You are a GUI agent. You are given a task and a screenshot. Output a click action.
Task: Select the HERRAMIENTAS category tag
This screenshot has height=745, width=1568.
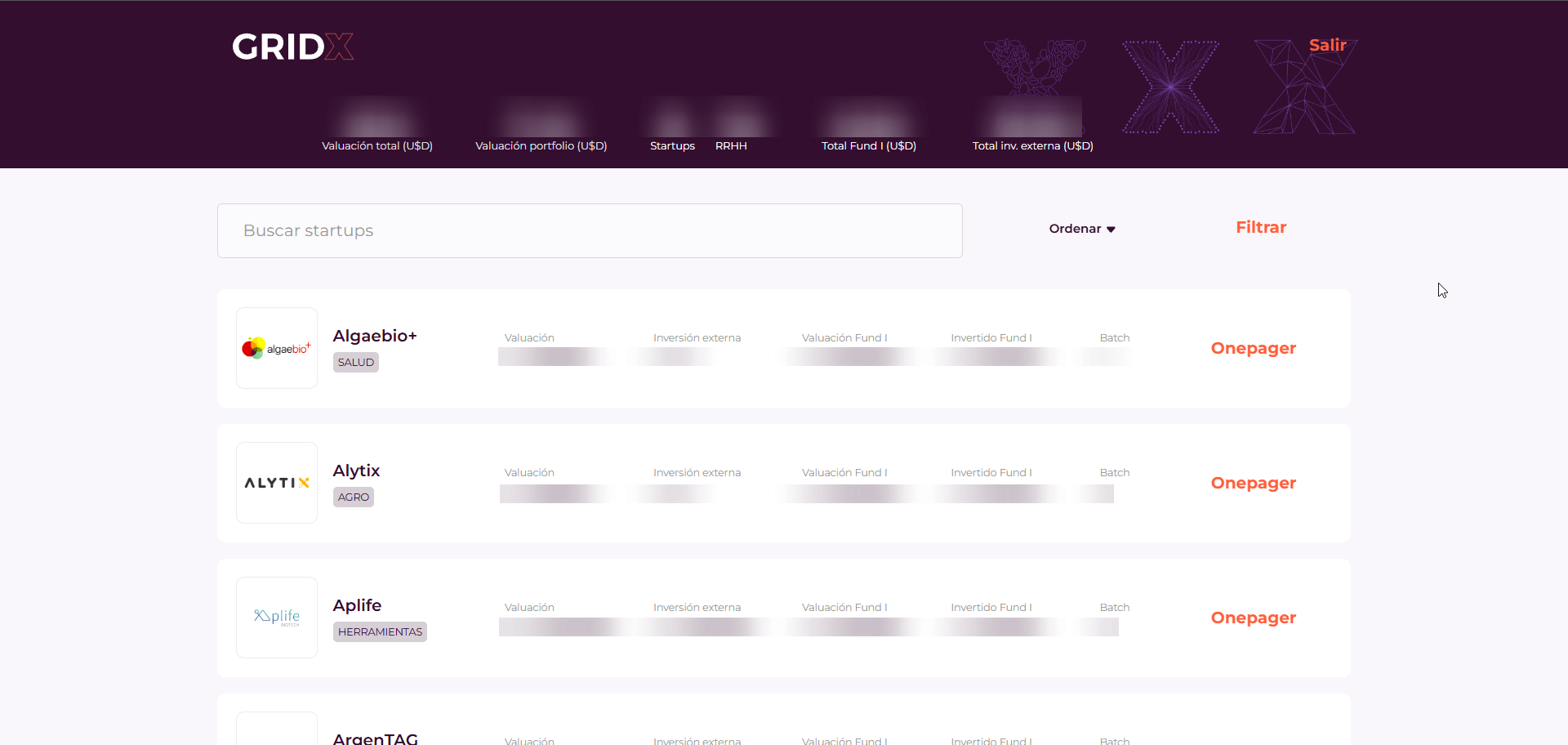(379, 631)
